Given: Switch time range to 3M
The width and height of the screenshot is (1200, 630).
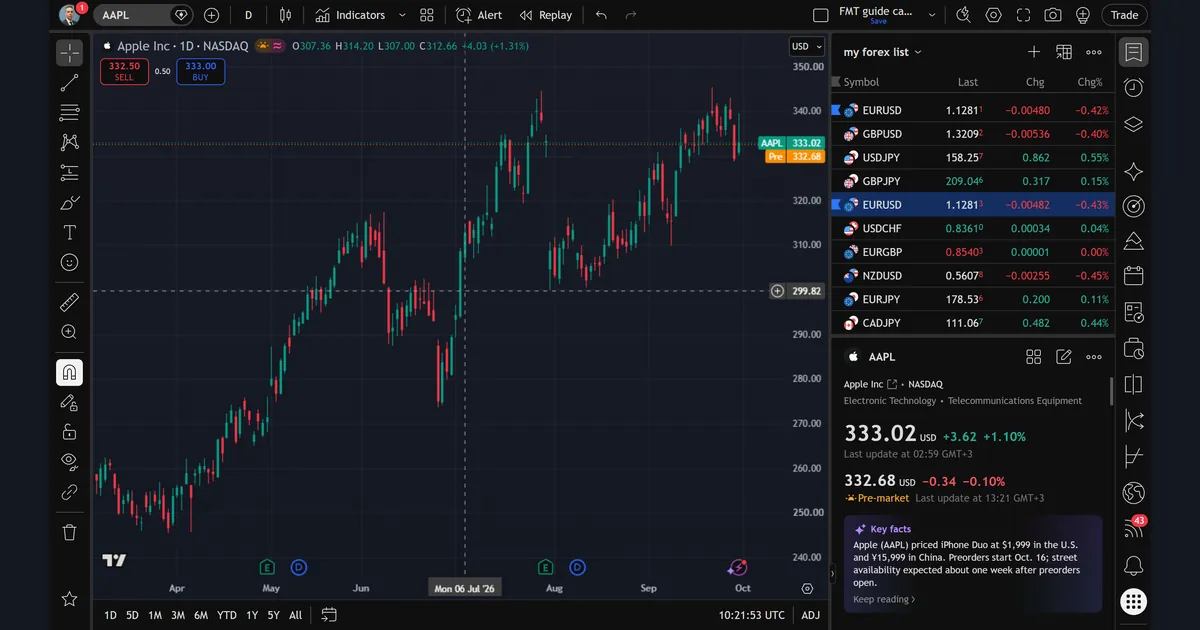Looking at the screenshot, I should point(178,615).
